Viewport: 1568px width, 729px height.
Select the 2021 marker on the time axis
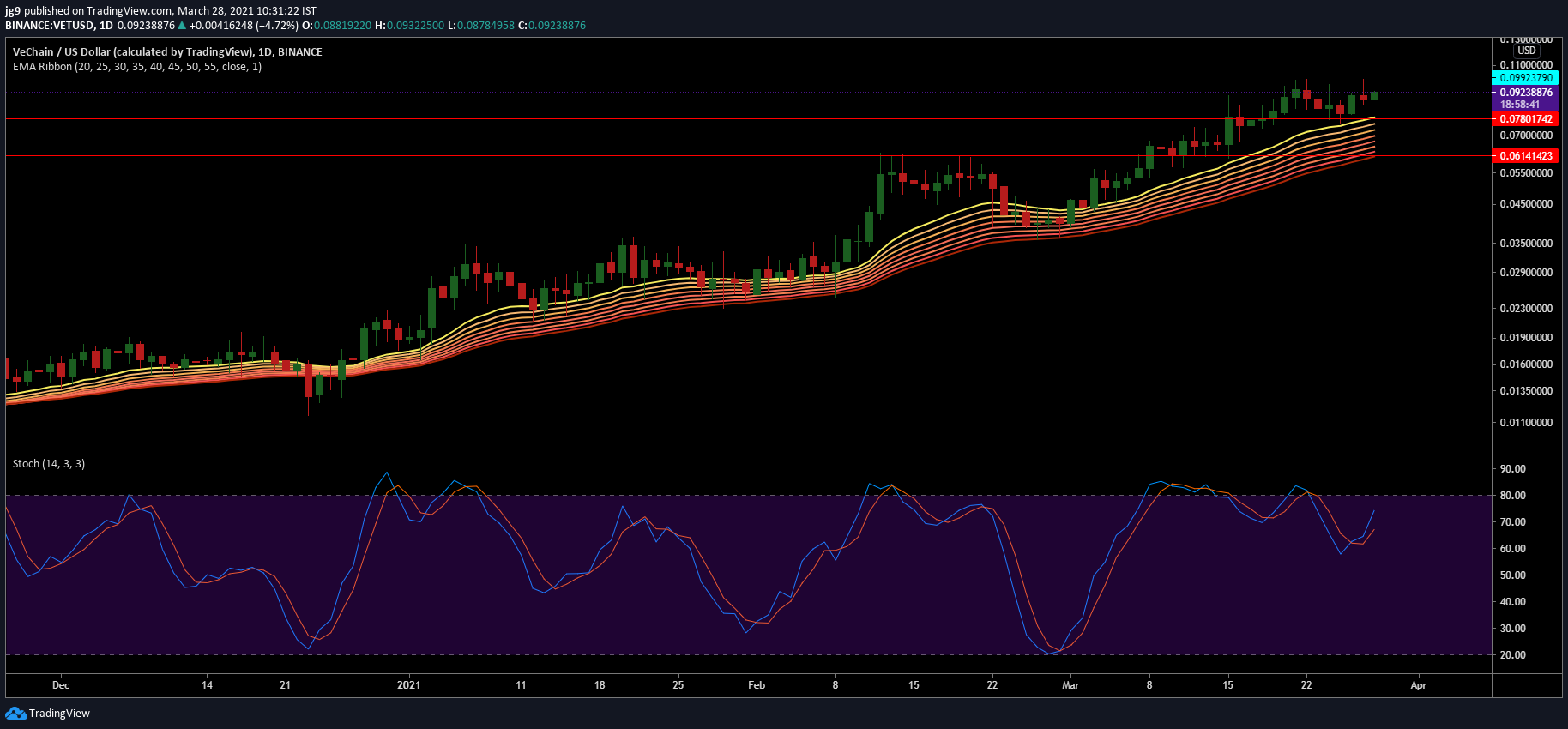click(x=409, y=685)
